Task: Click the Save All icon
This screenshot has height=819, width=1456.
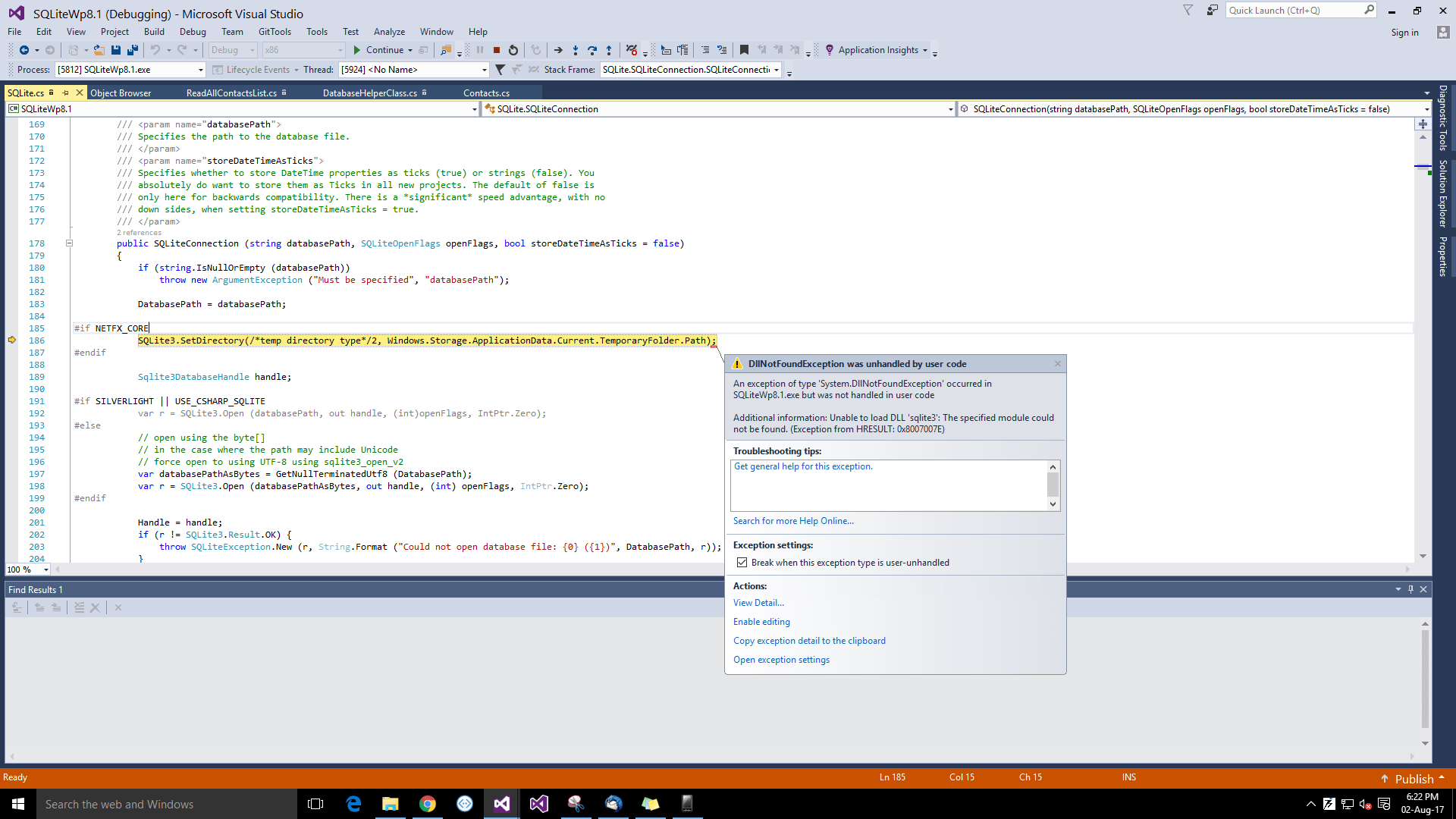Action: (133, 50)
